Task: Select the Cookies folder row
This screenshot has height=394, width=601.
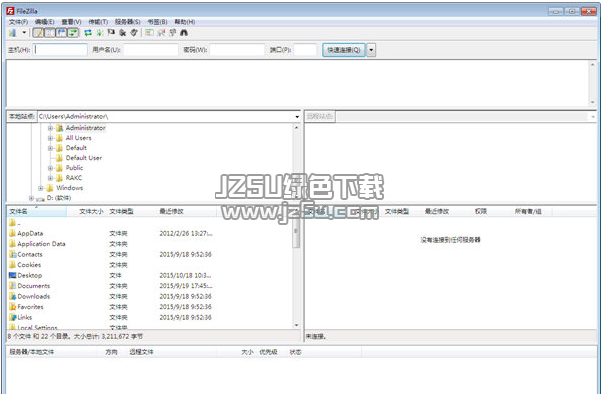Action: pos(149,265)
